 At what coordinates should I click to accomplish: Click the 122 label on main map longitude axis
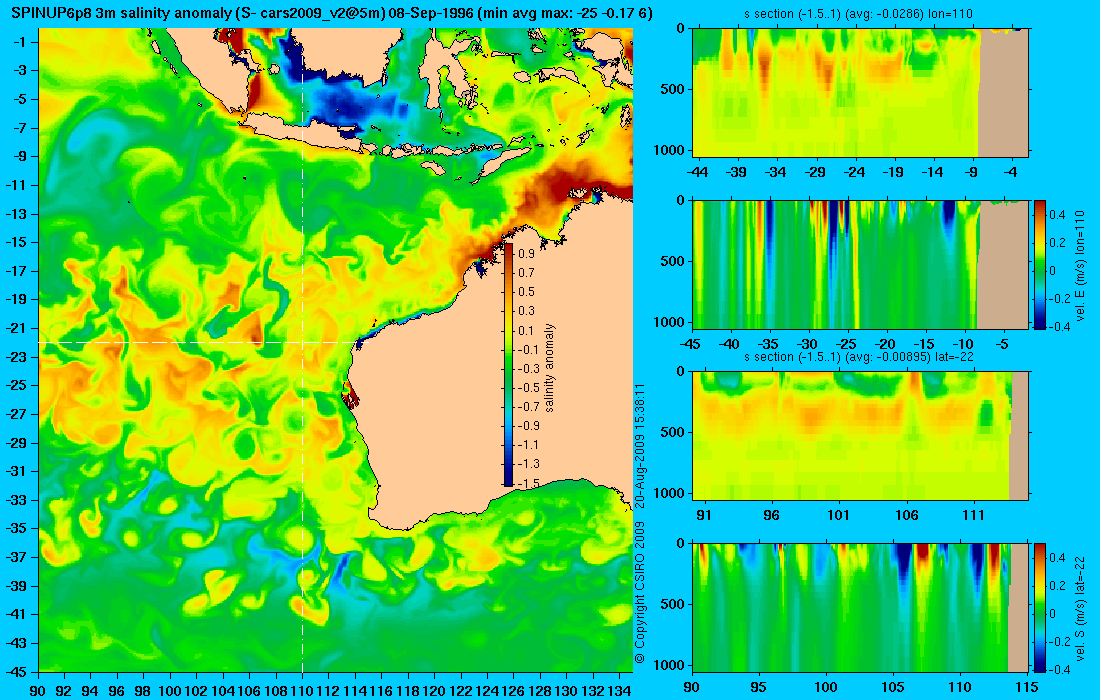point(461,691)
